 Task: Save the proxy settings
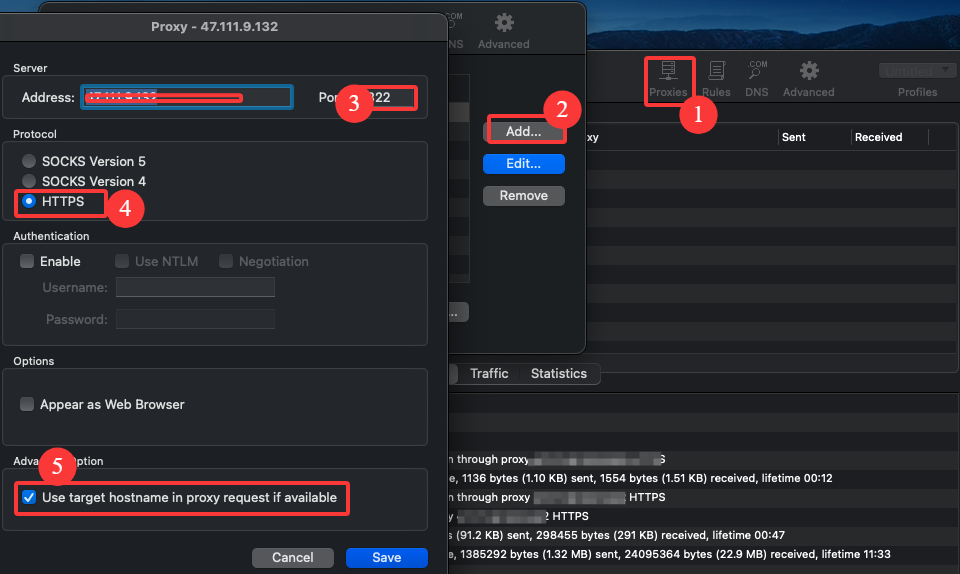[x=386, y=557]
